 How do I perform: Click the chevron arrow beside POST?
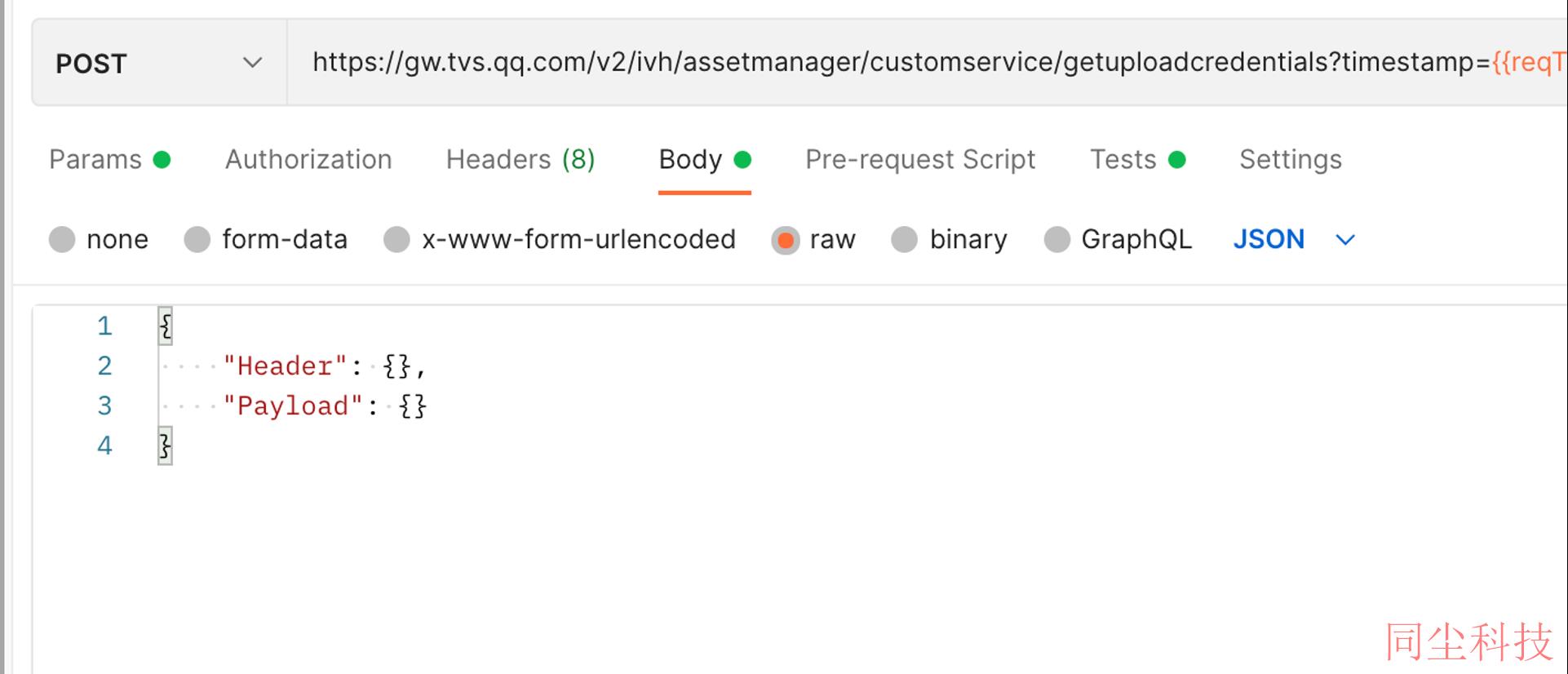click(x=253, y=63)
